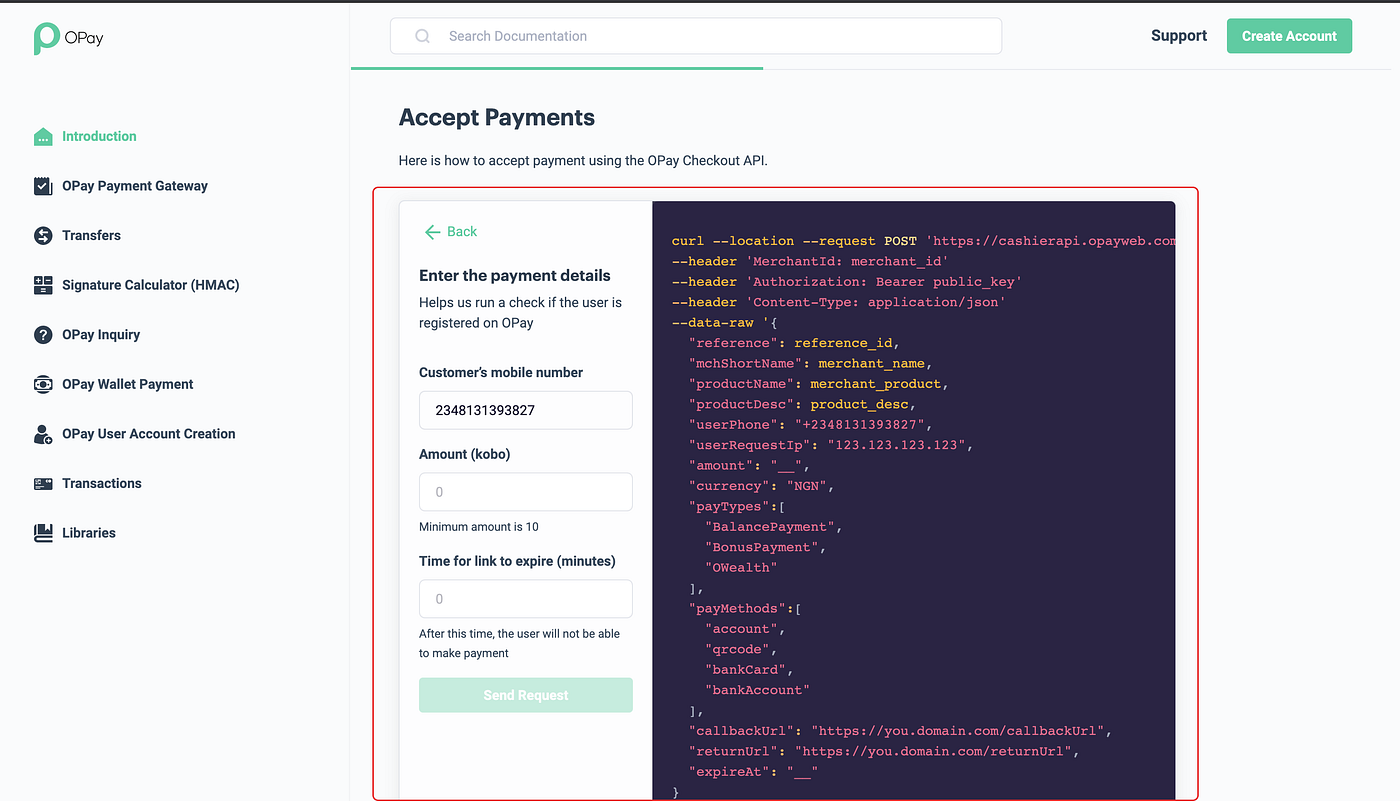The image size is (1400, 801).
Task: Click the Amount (kobo) input field
Action: [526, 492]
